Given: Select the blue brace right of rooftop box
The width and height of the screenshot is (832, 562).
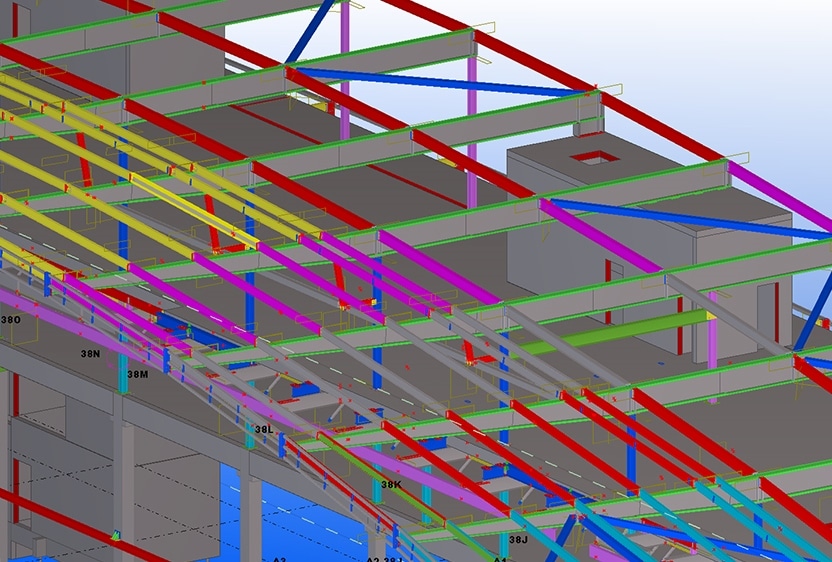Looking at the screenshot, I should pyautogui.click(x=690, y=219).
